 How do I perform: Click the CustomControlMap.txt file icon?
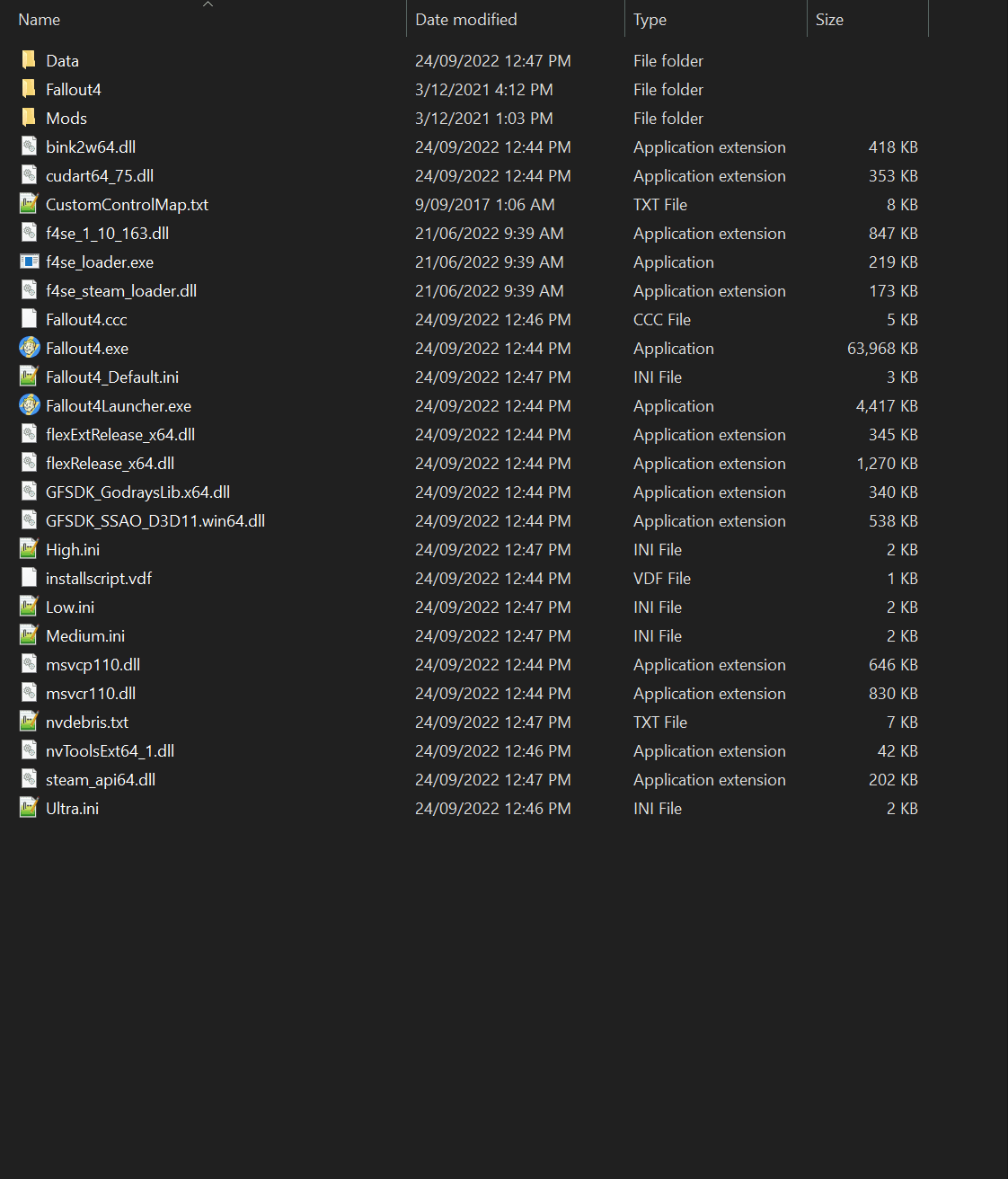coord(29,204)
